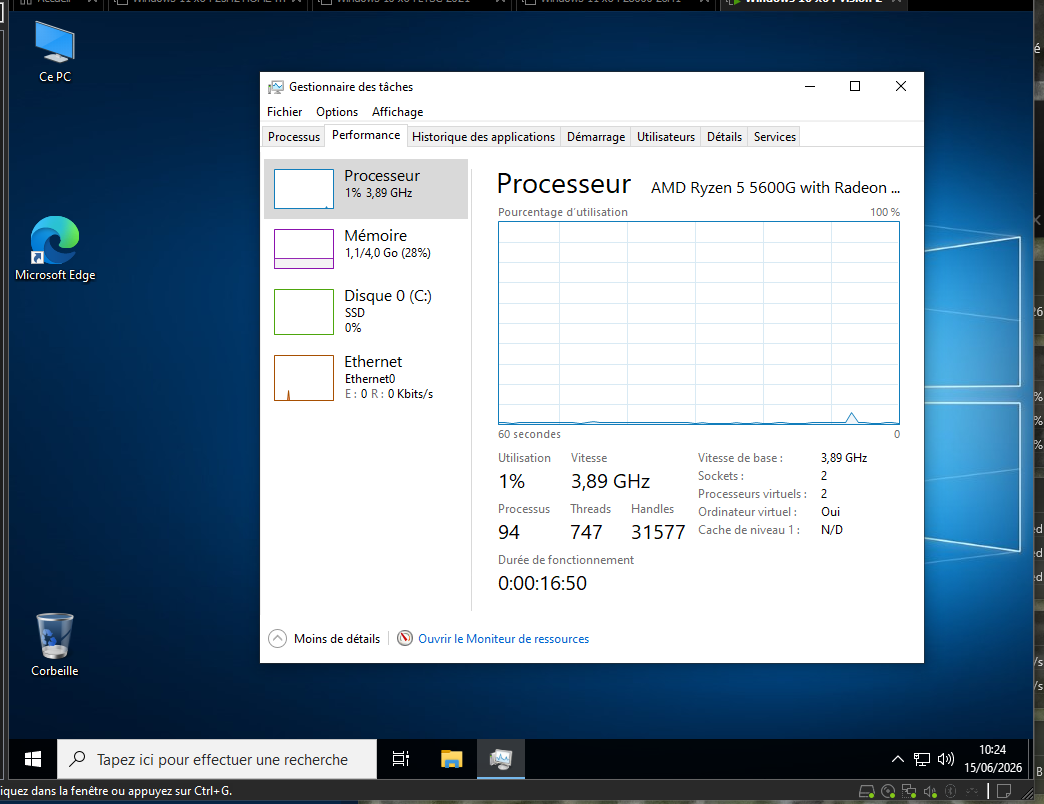
Task: Open the Fichier menu
Action: 284,112
